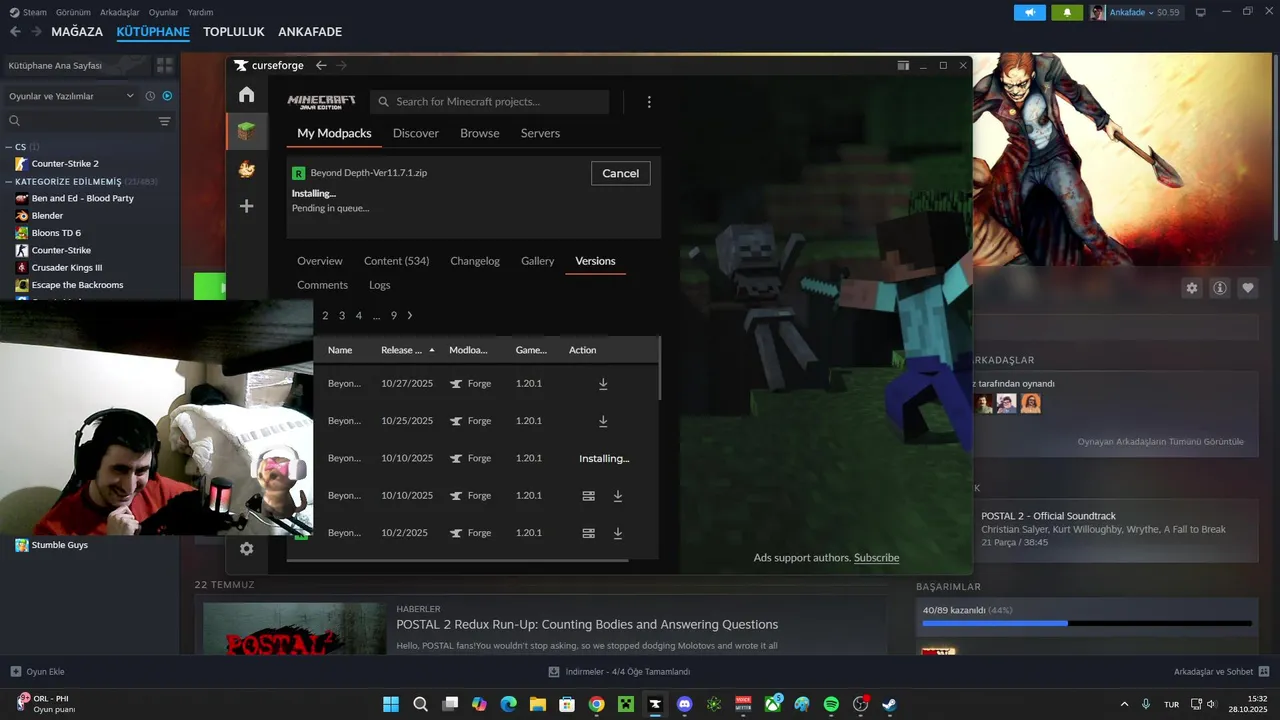Open the Arkadaşlar menu in Steam
Viewport: 1280px width, 720px height.
point(120,12)
